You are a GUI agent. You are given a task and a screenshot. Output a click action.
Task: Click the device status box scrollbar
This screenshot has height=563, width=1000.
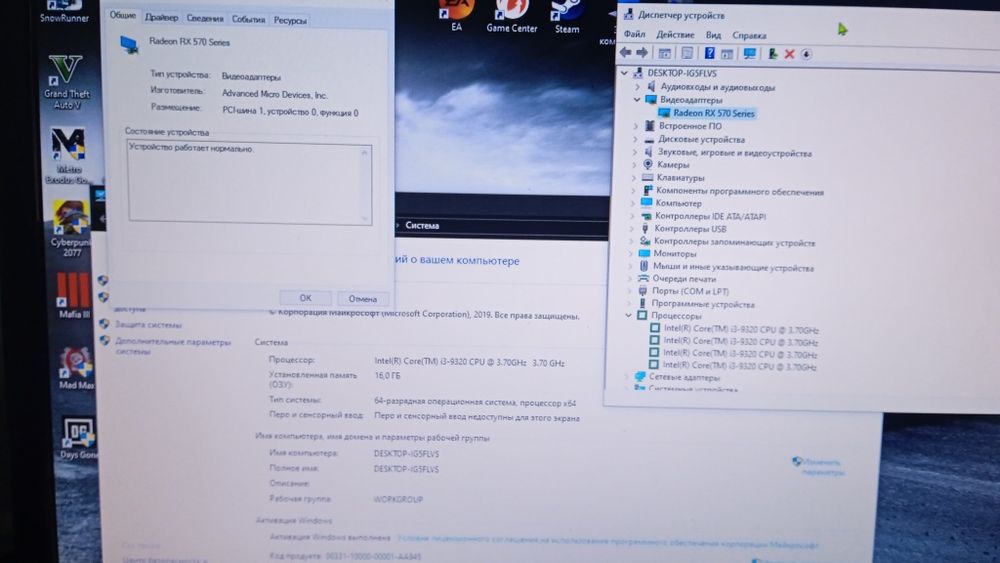[365, 184]
